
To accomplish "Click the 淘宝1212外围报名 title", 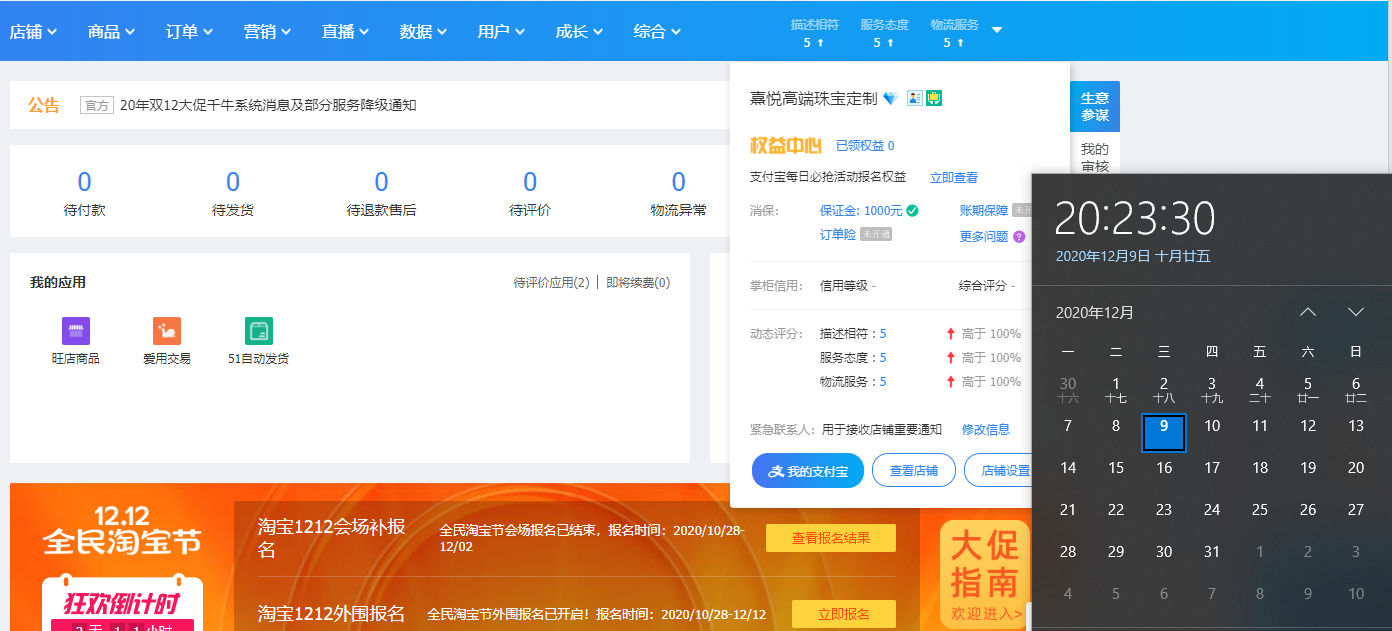I will 331,614.
